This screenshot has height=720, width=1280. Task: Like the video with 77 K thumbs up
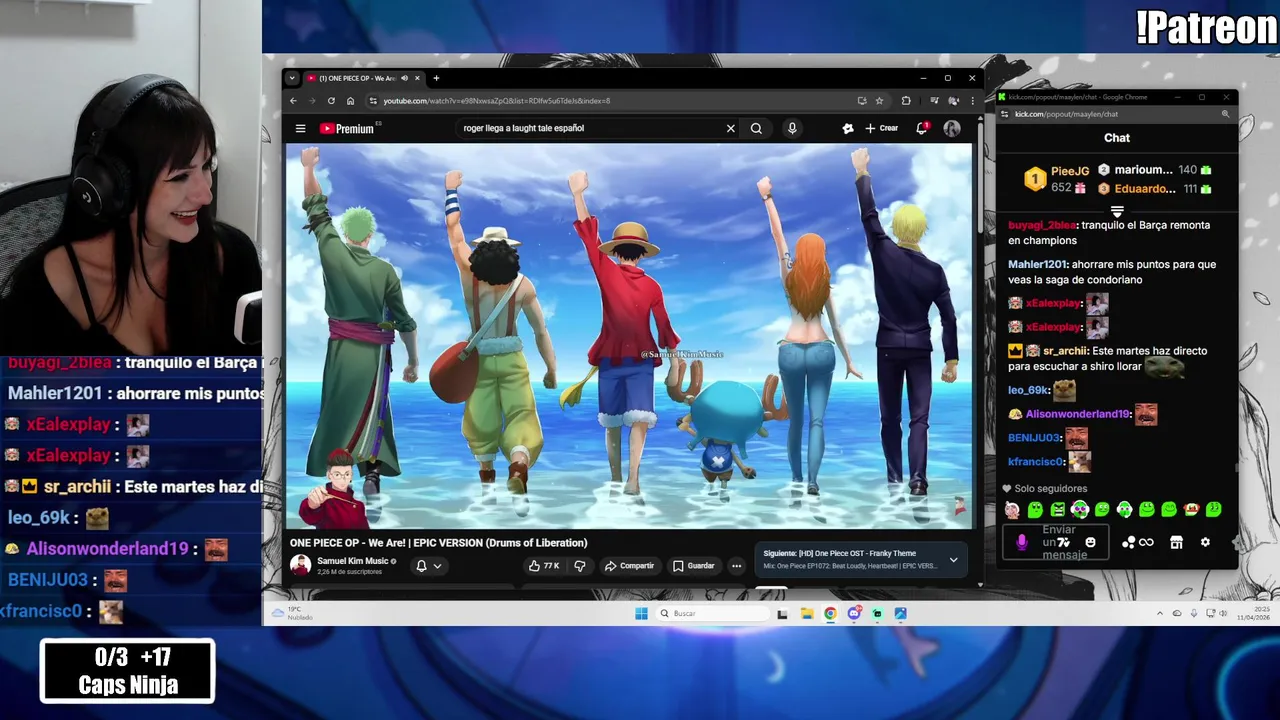(x=543, y=566)
